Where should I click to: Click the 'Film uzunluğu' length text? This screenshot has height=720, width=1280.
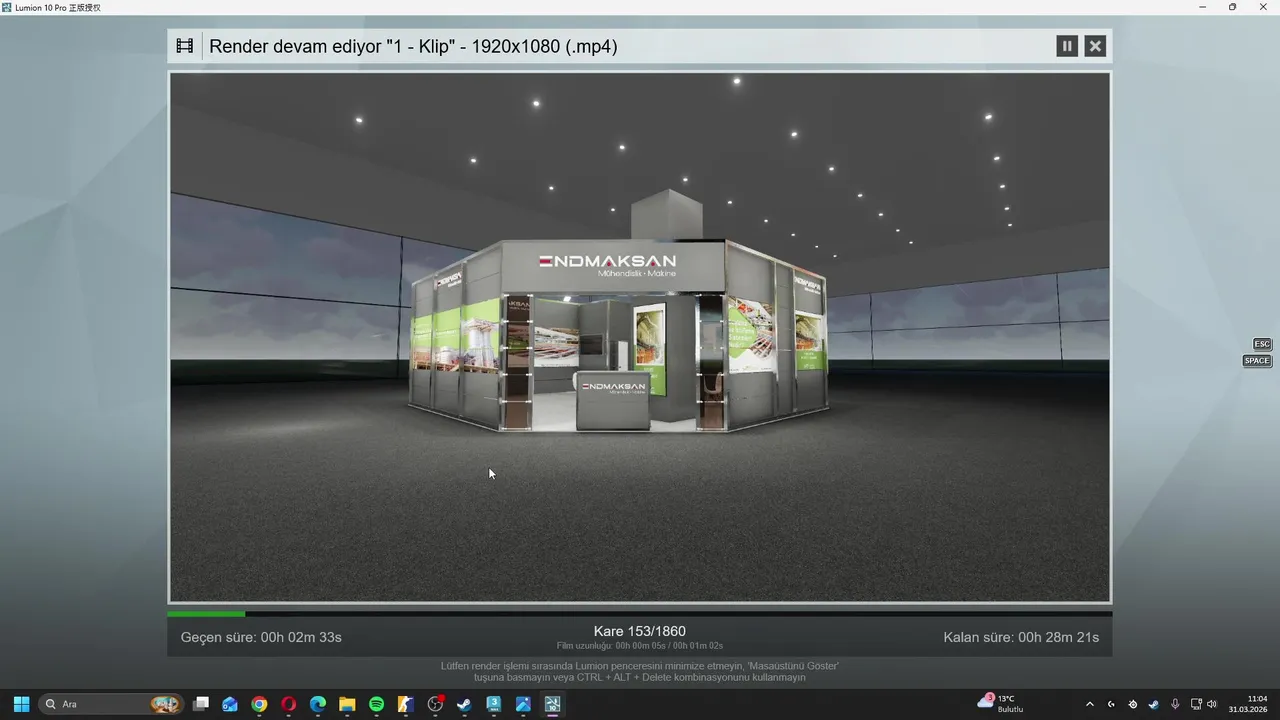tap(640, 646)
